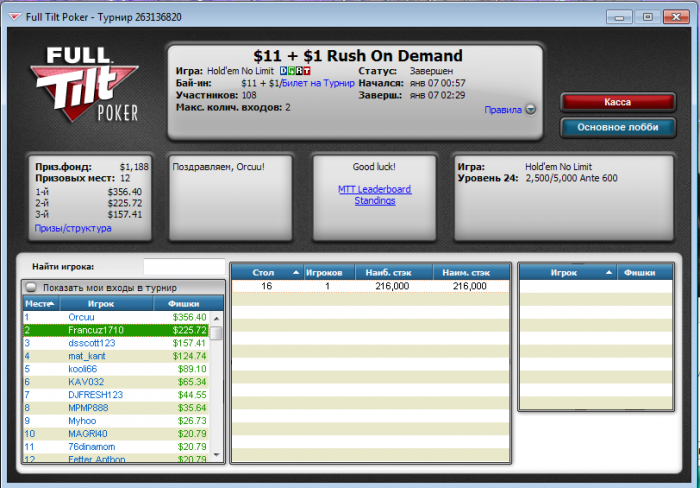Expand the Правила rules arrow
Screen dimensions: 700x488
(x=530, y=109)
